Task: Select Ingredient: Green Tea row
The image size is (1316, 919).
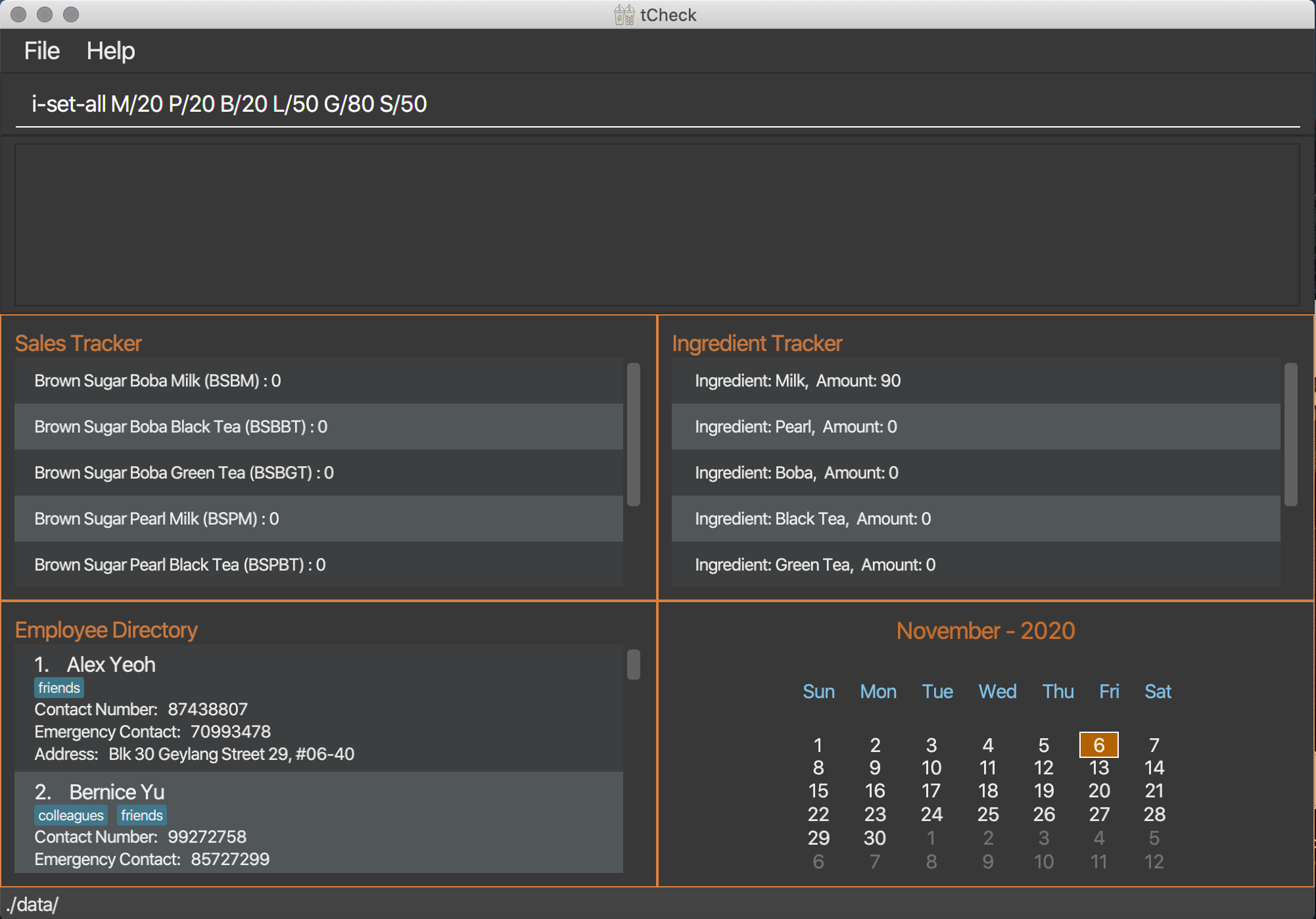Action: 976,564
